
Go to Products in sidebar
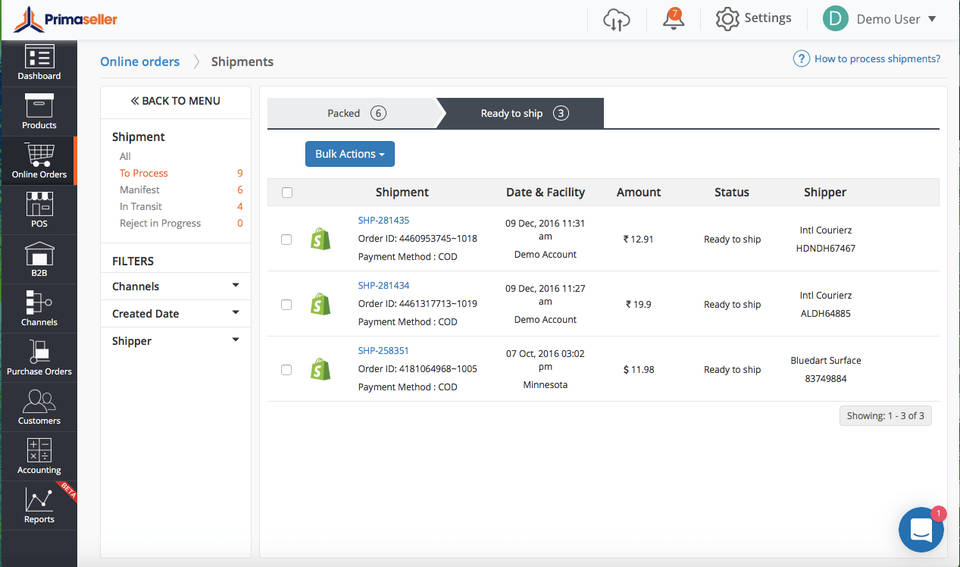(39, 112)
